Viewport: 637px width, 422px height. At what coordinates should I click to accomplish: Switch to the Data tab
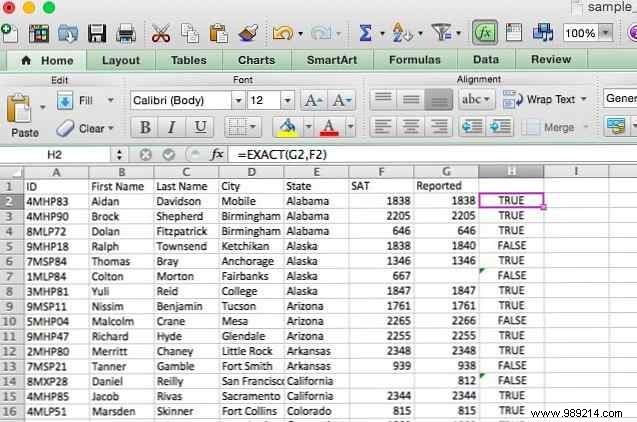tap(486, 60)
